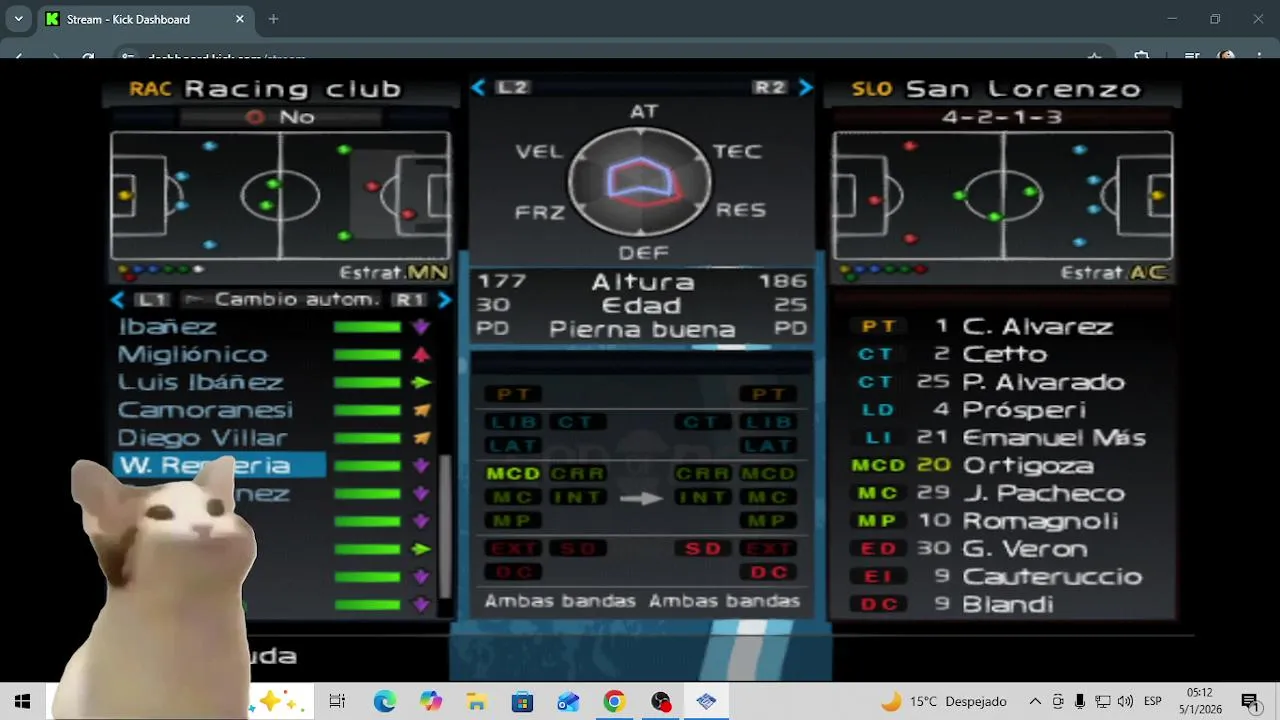
Task: Click the EI badge beside Cauteruccio
Action: pos(877,577)
